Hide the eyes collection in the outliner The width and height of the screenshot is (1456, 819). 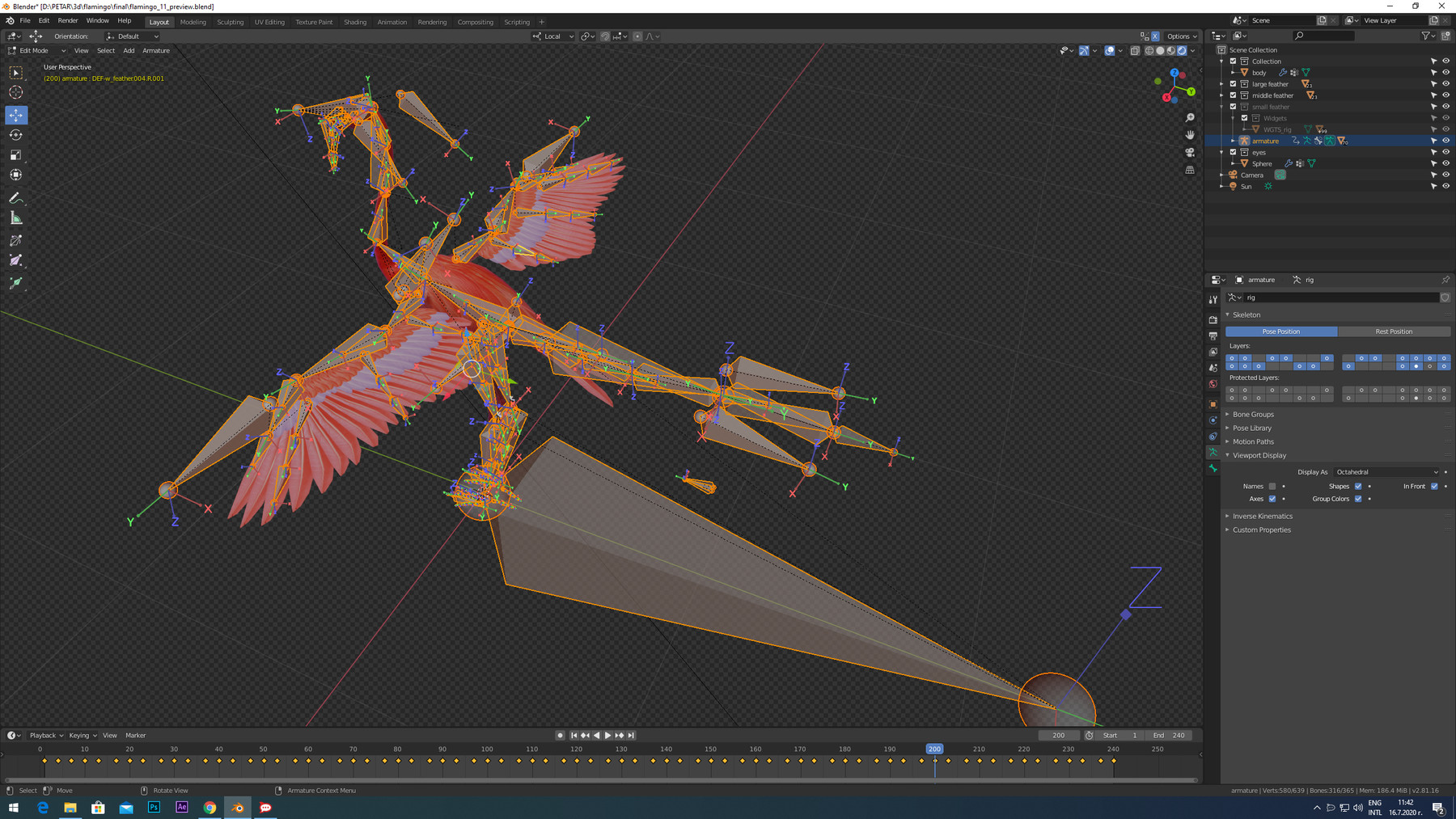[x=1446, y=152]
